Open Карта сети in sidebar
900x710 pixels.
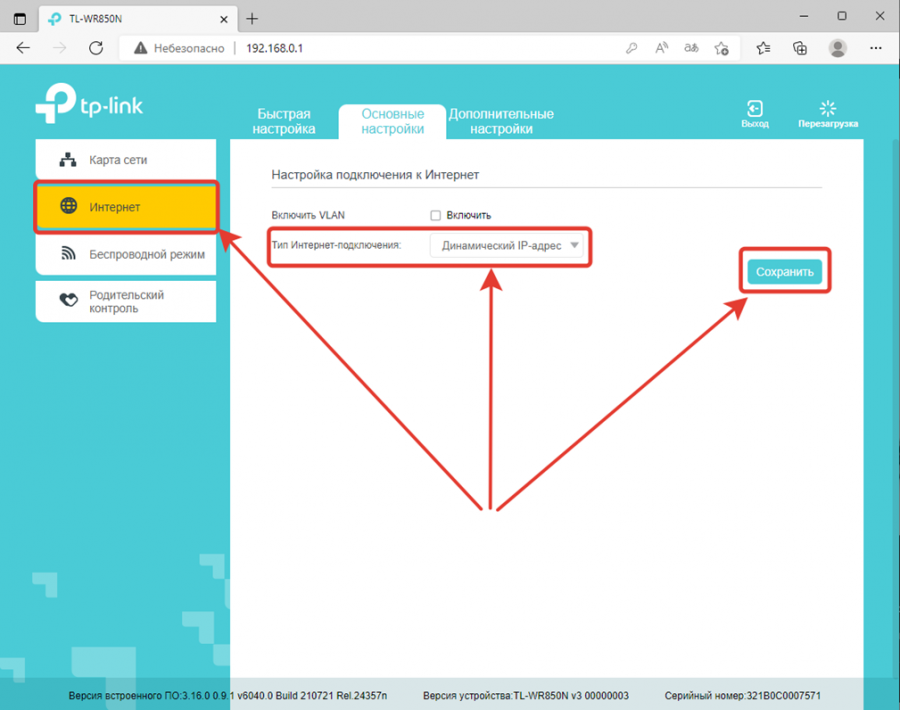[x=125, y=160]
